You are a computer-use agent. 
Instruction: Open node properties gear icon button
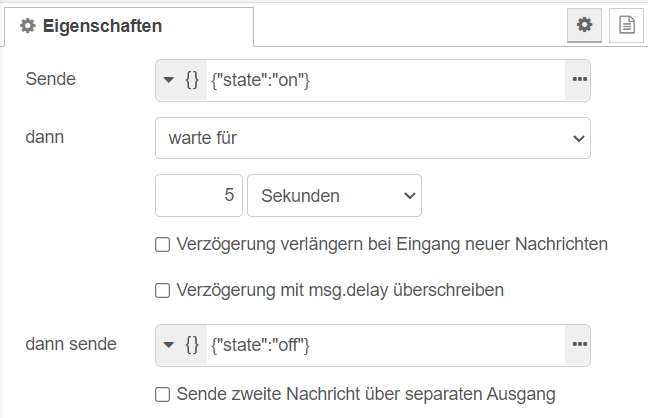584,26
